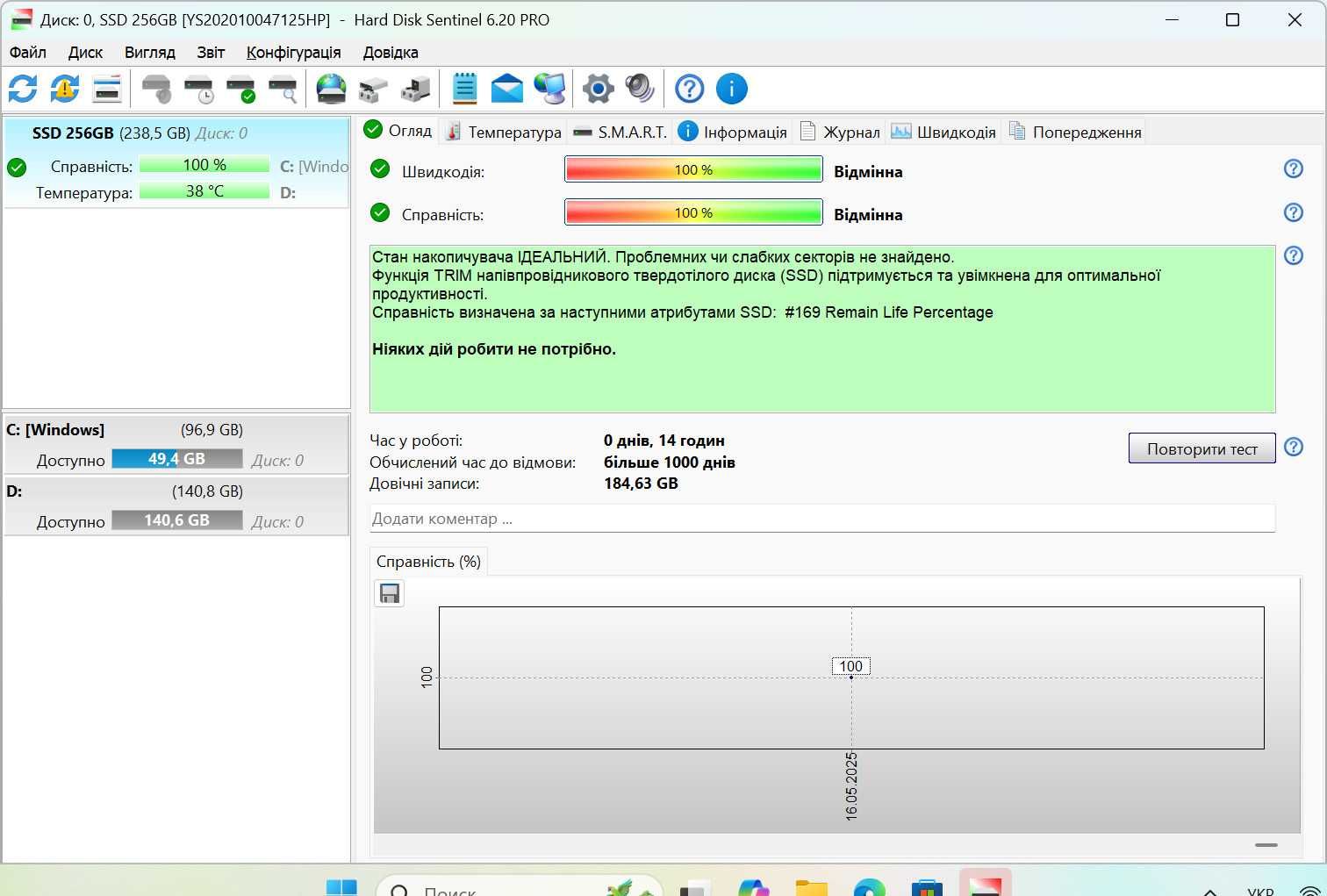
Task: Open settings via the gear icon
Action: tap(598, 89)
